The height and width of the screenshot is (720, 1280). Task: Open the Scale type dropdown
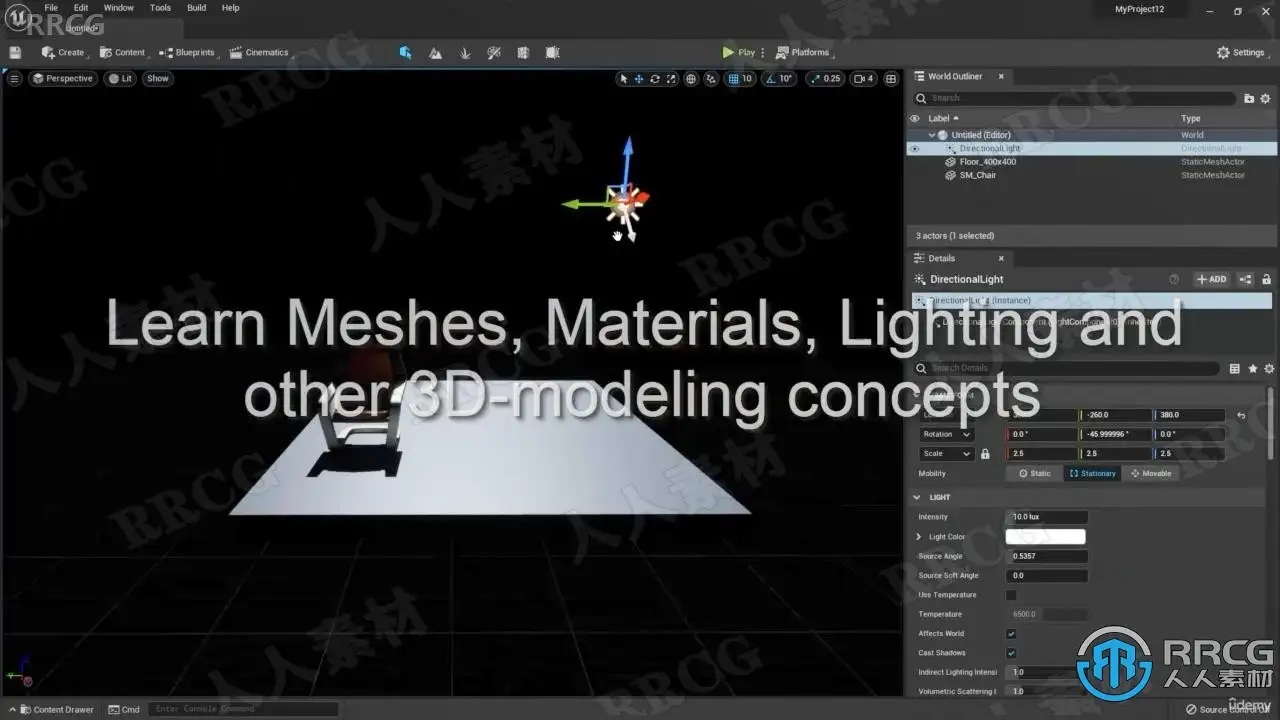point(946,454)
